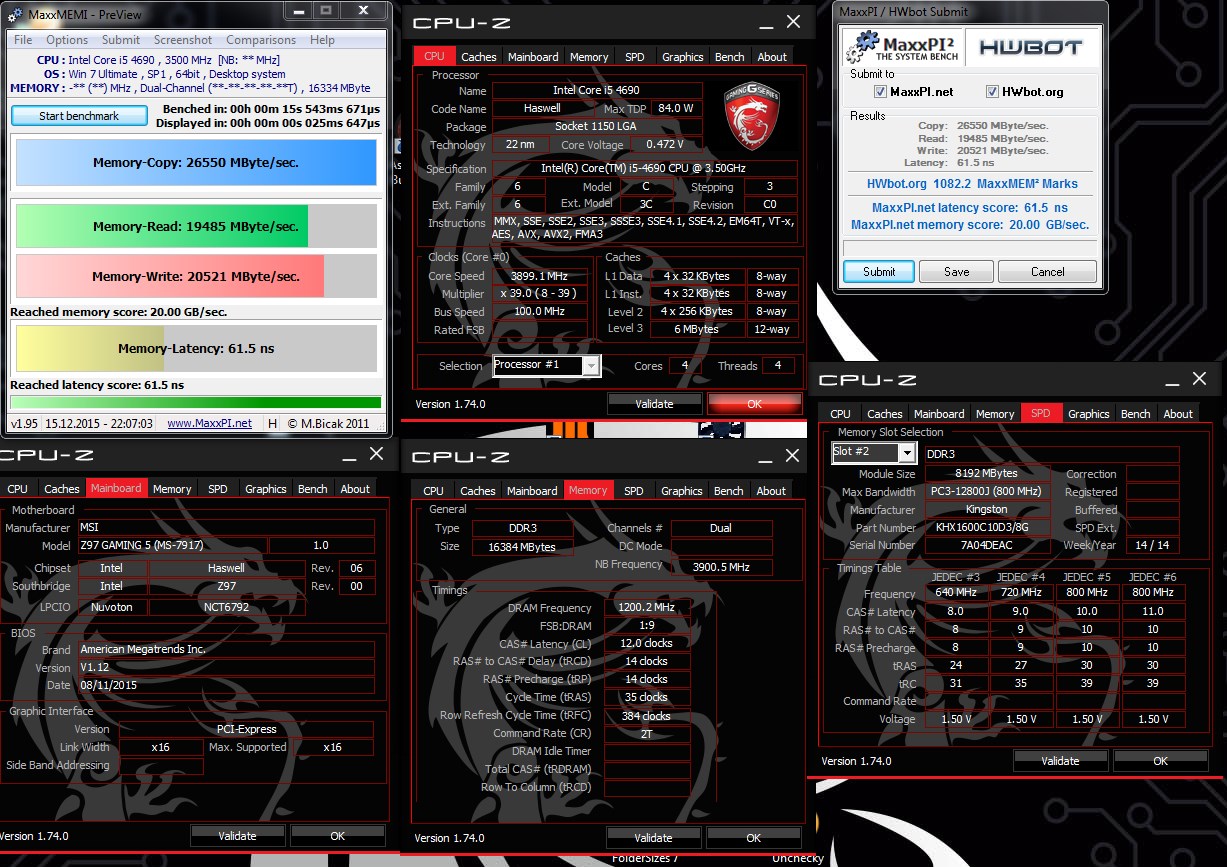The image size is (1227, 867).
Task: Click the Memory-Latency result bar
Action: click(196, 349)
